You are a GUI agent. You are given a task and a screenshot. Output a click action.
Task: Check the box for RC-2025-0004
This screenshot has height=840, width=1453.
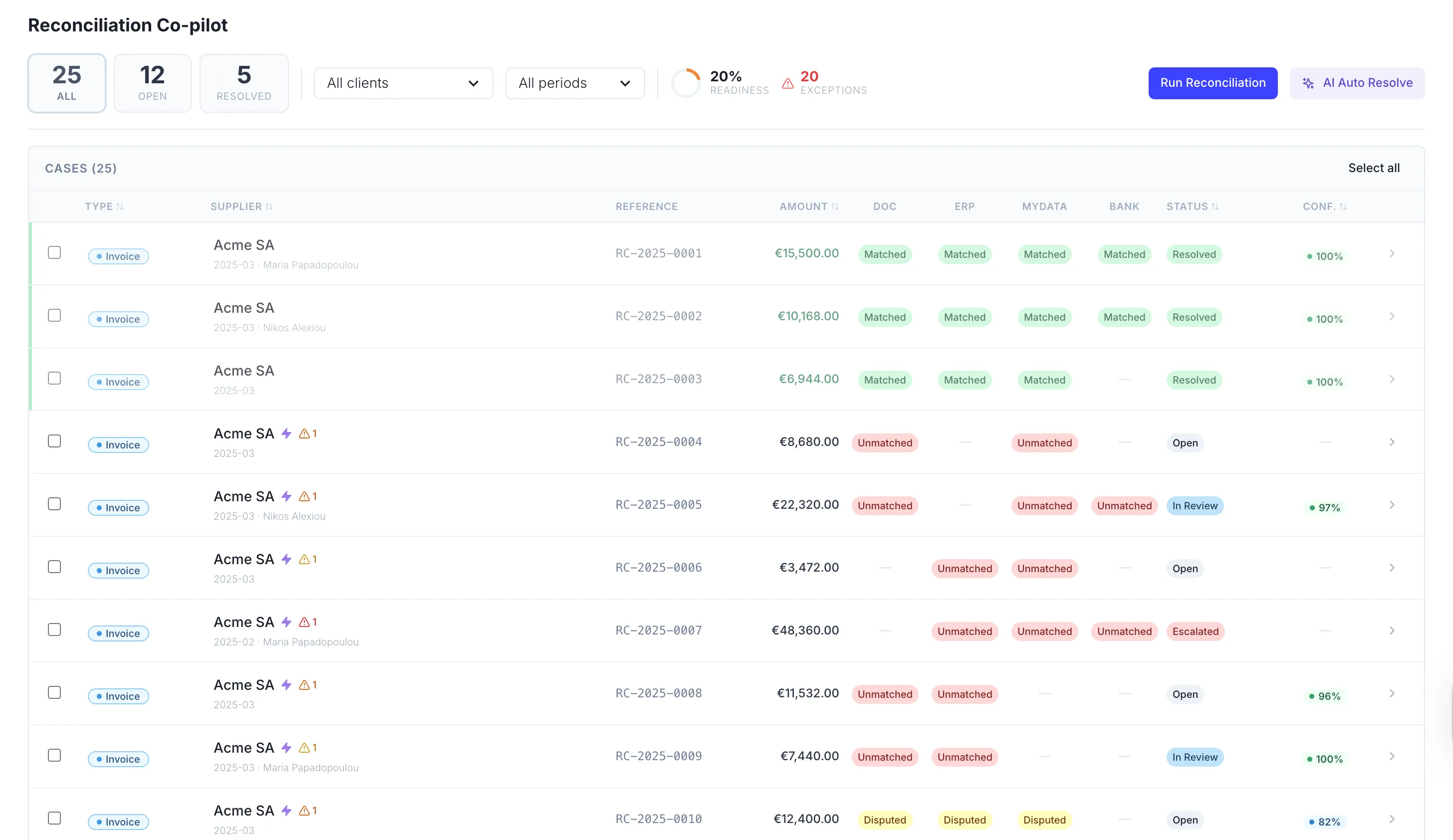pyautogui.click(x=54, y=441)
